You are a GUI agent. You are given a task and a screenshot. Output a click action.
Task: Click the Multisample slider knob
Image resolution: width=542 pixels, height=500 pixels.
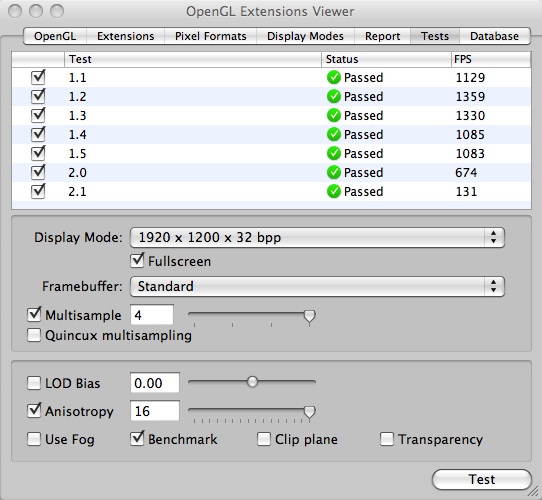(309, 316)
